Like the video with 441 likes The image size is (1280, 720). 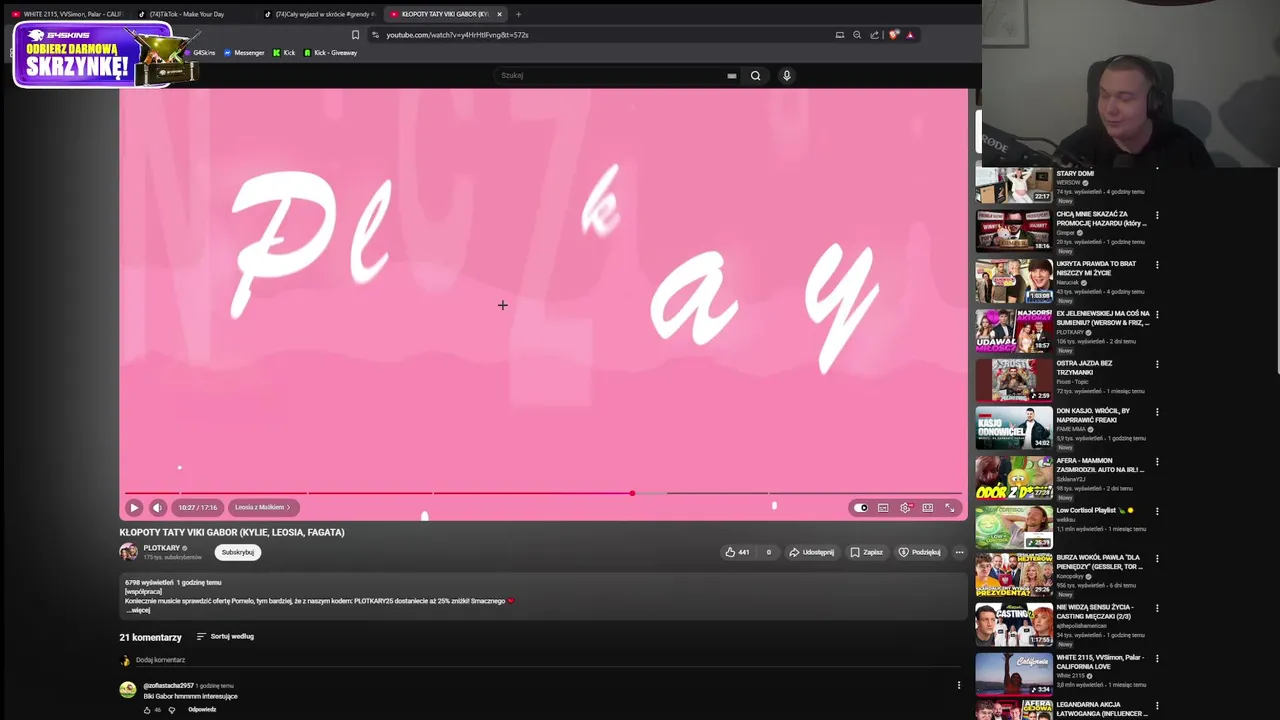point(738,552)
